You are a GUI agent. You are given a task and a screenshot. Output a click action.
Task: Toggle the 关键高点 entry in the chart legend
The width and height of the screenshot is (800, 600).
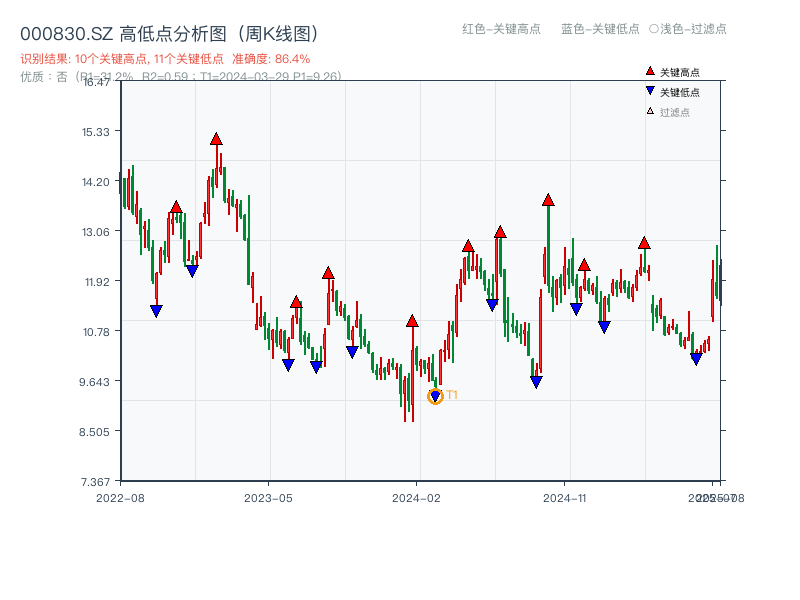(x=672, y=72)
